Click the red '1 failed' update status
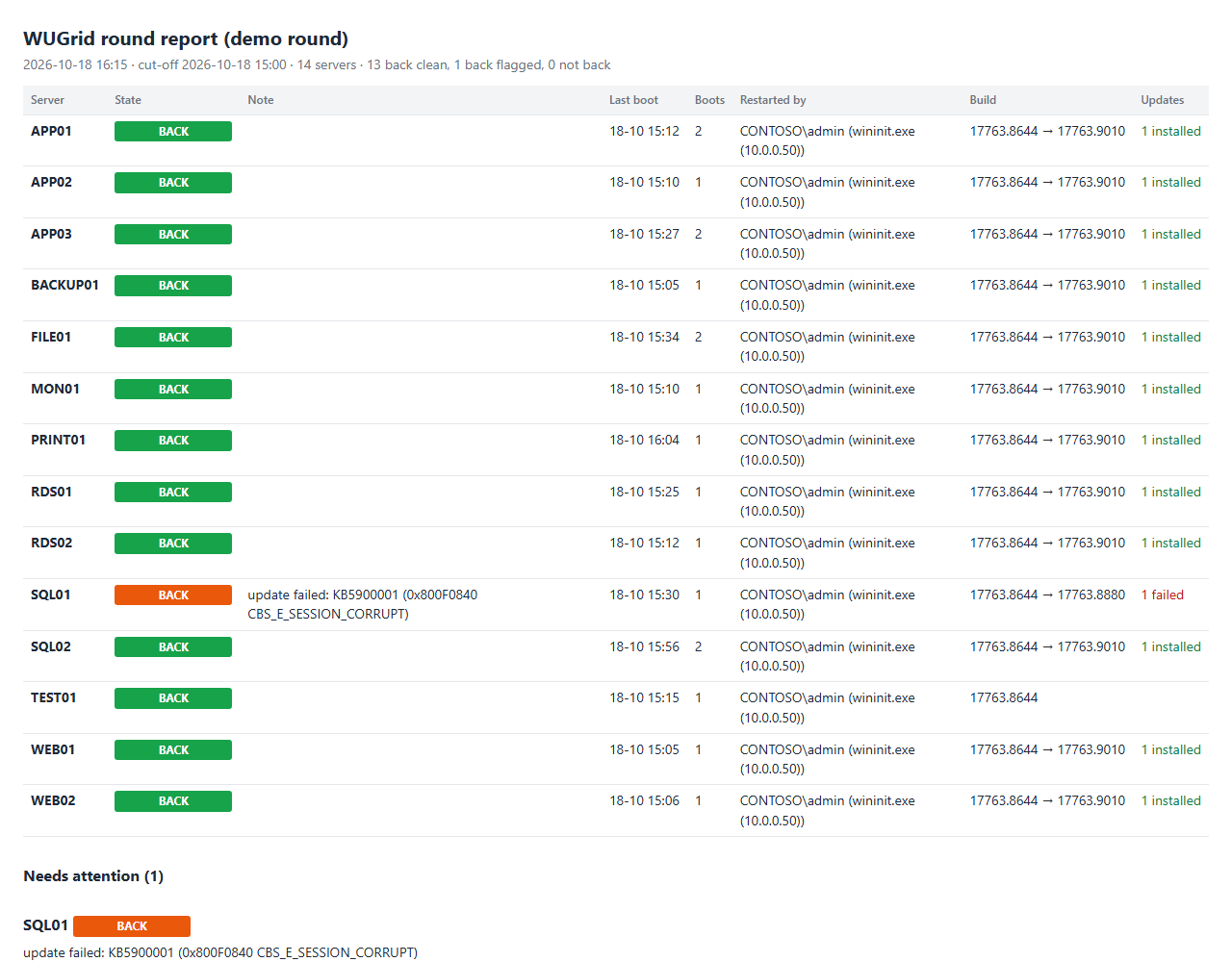This screenshot has width=1232, height=962. pos(1163,595)
